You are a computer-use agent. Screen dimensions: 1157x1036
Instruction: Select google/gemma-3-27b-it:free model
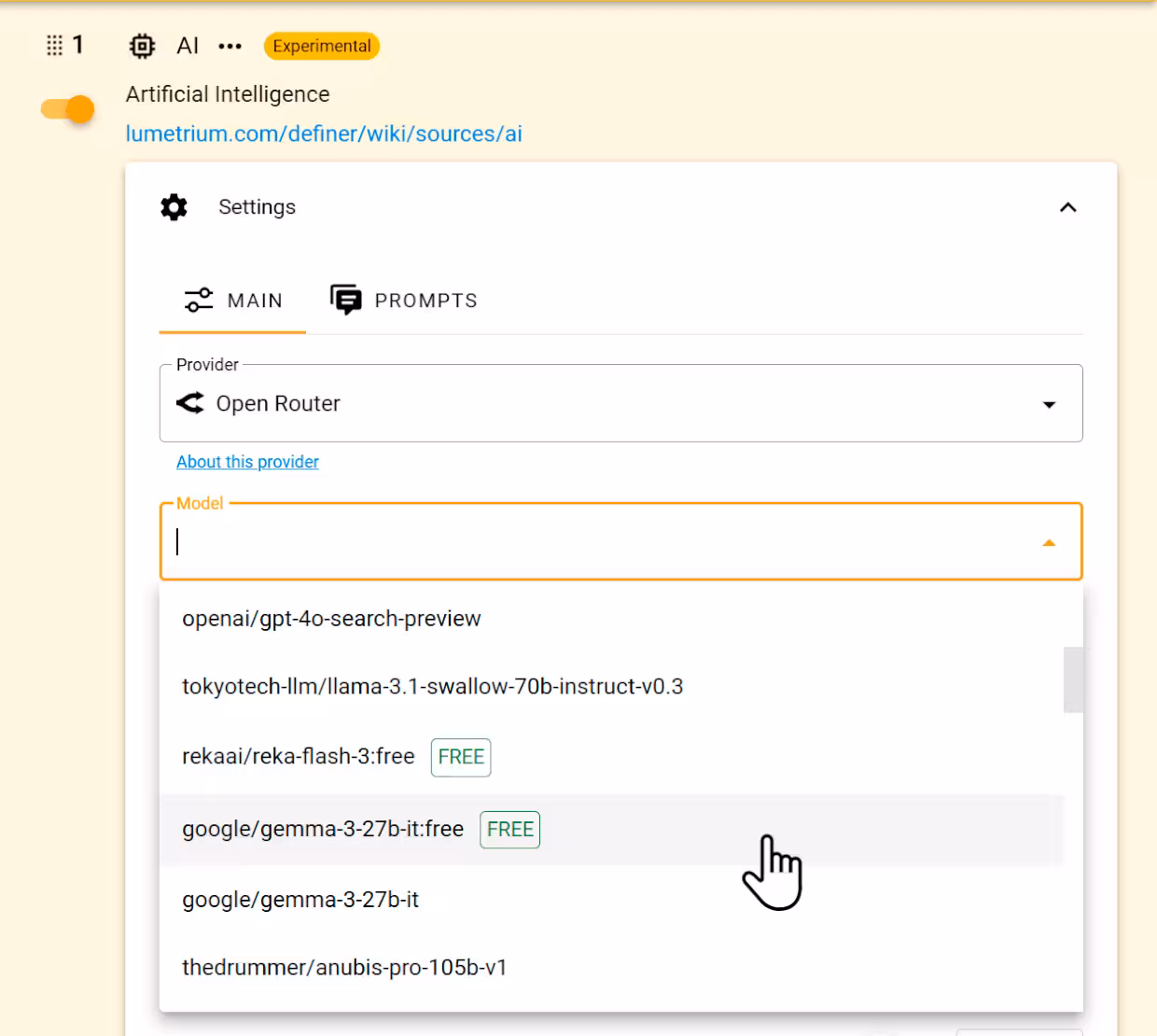(x=611, y=830)
